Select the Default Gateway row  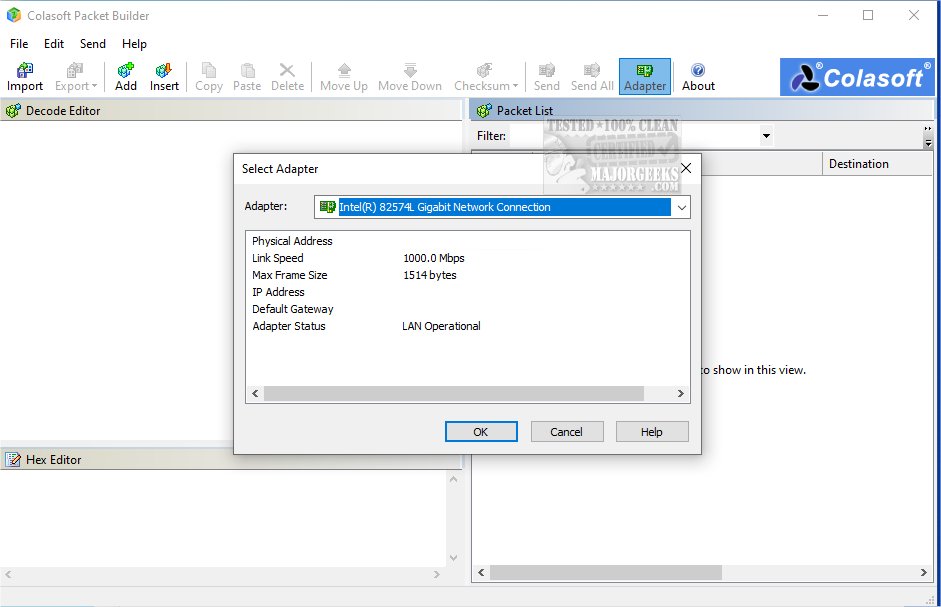tap(468, 309)
